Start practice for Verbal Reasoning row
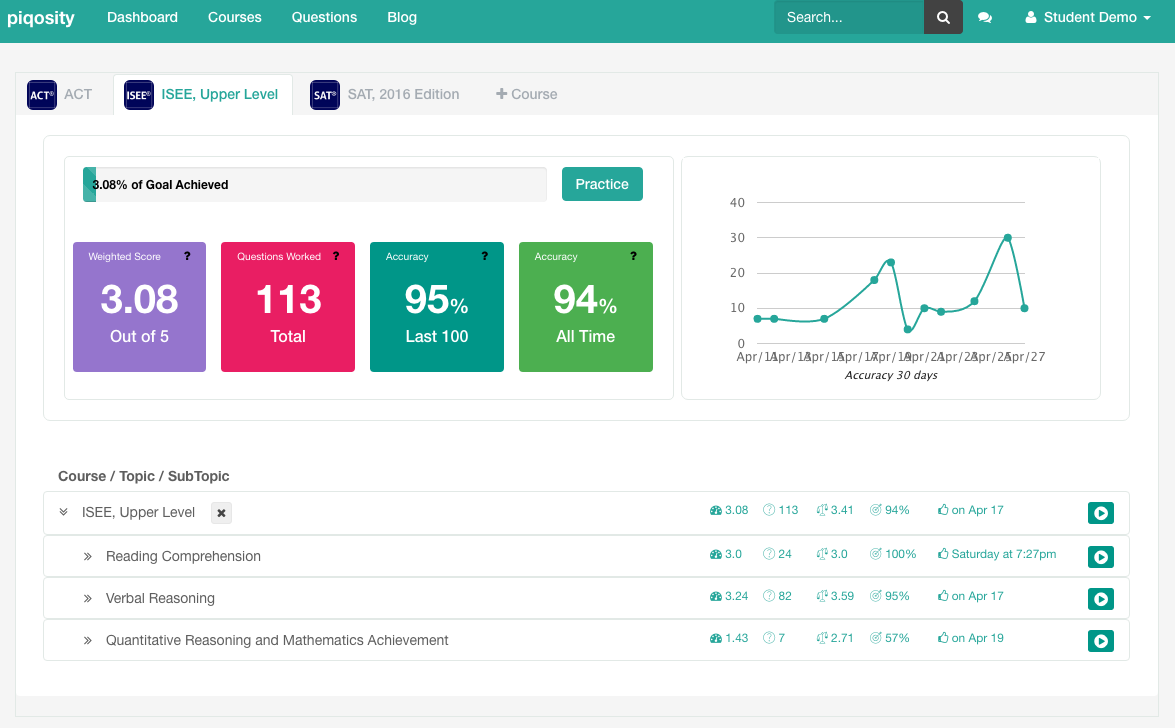Image resolution: width=1175 pixels, height=728 pixels. point(1101,599)
